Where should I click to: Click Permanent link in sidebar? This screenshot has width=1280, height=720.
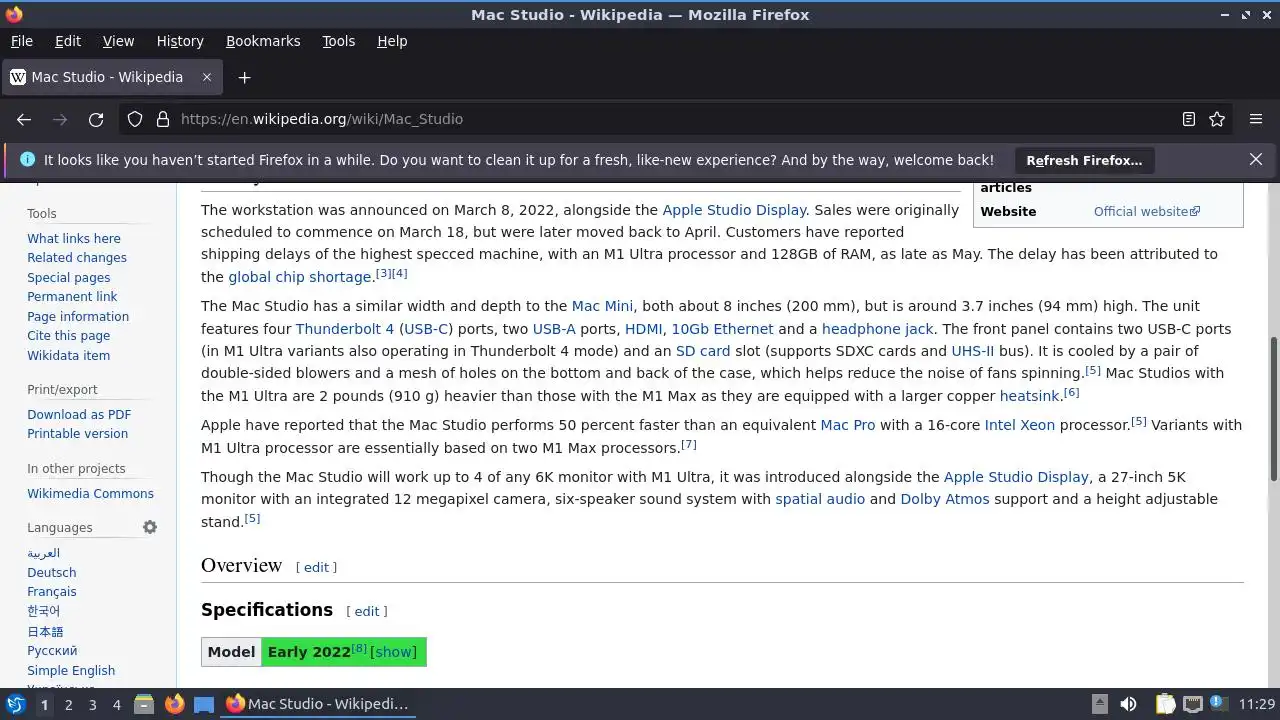click(72, 297)
